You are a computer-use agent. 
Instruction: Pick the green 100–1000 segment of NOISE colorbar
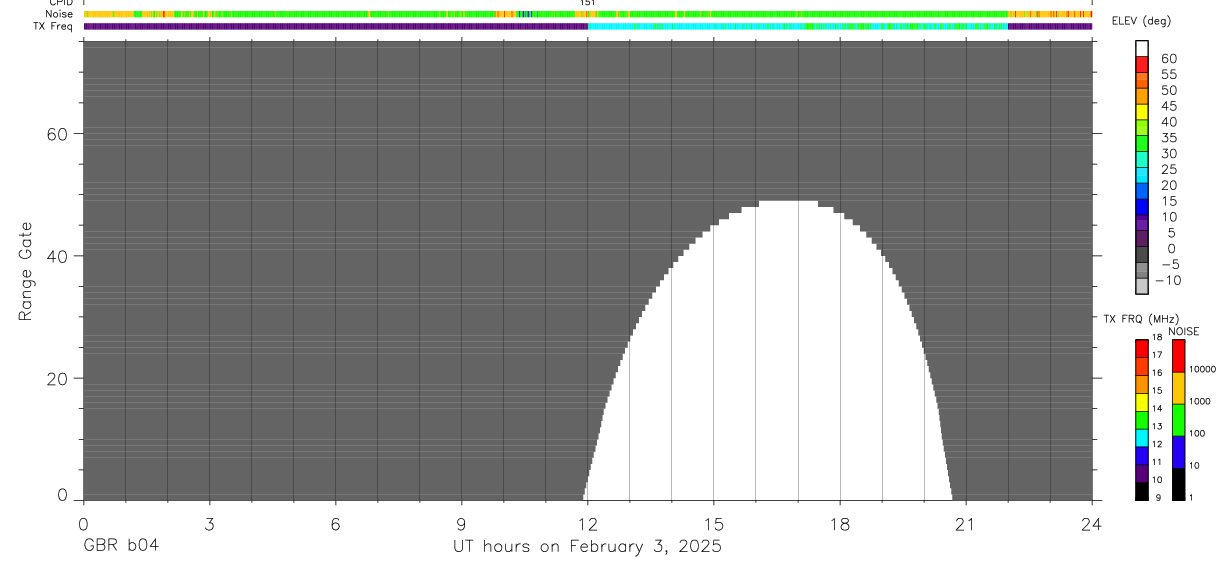click(1179, 420)
